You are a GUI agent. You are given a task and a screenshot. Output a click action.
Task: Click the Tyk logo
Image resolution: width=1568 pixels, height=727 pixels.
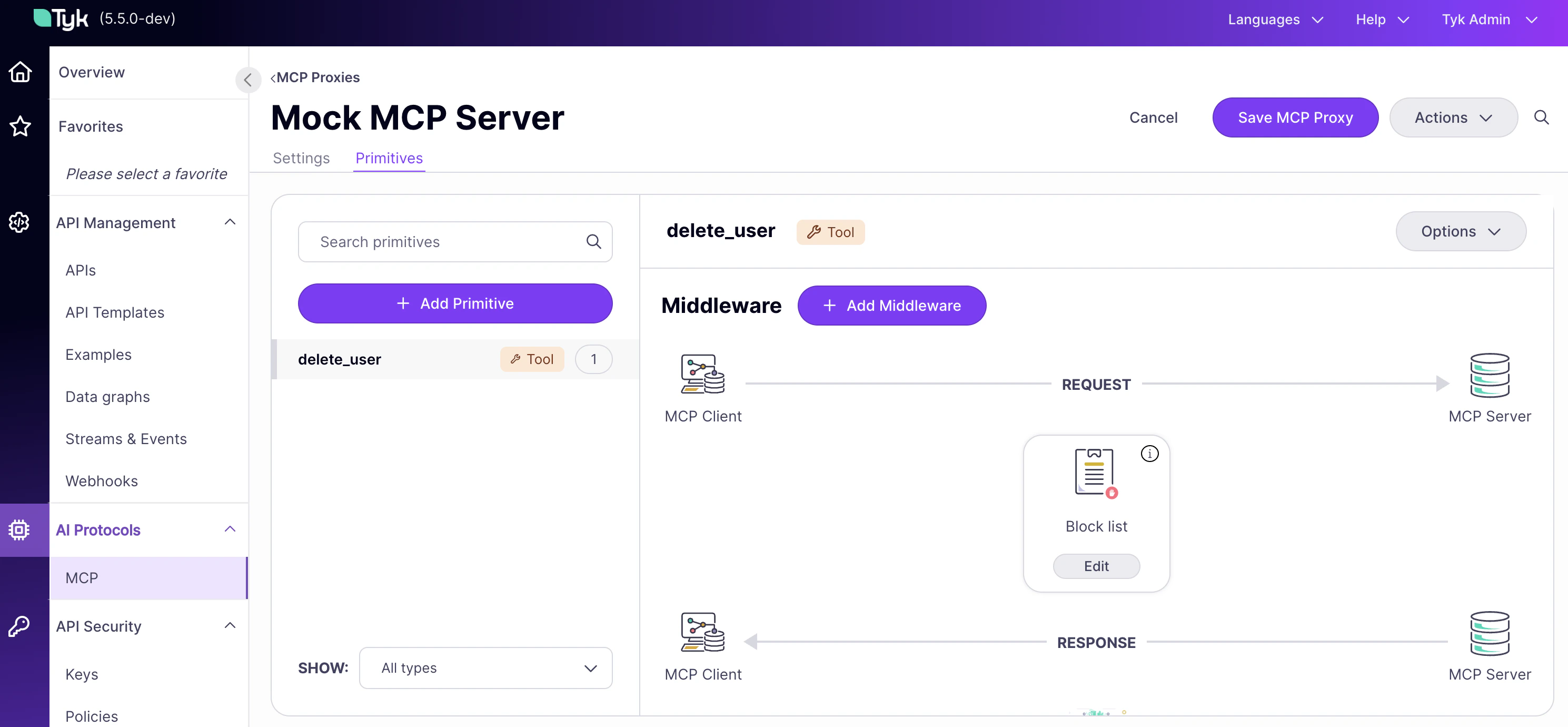point(61,19)
